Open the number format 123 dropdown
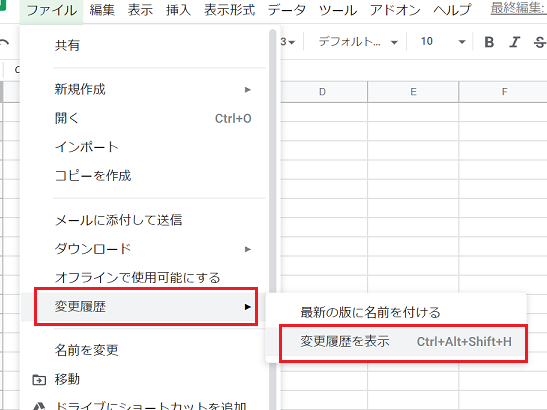The image size is (547, 410). point(288,42)
